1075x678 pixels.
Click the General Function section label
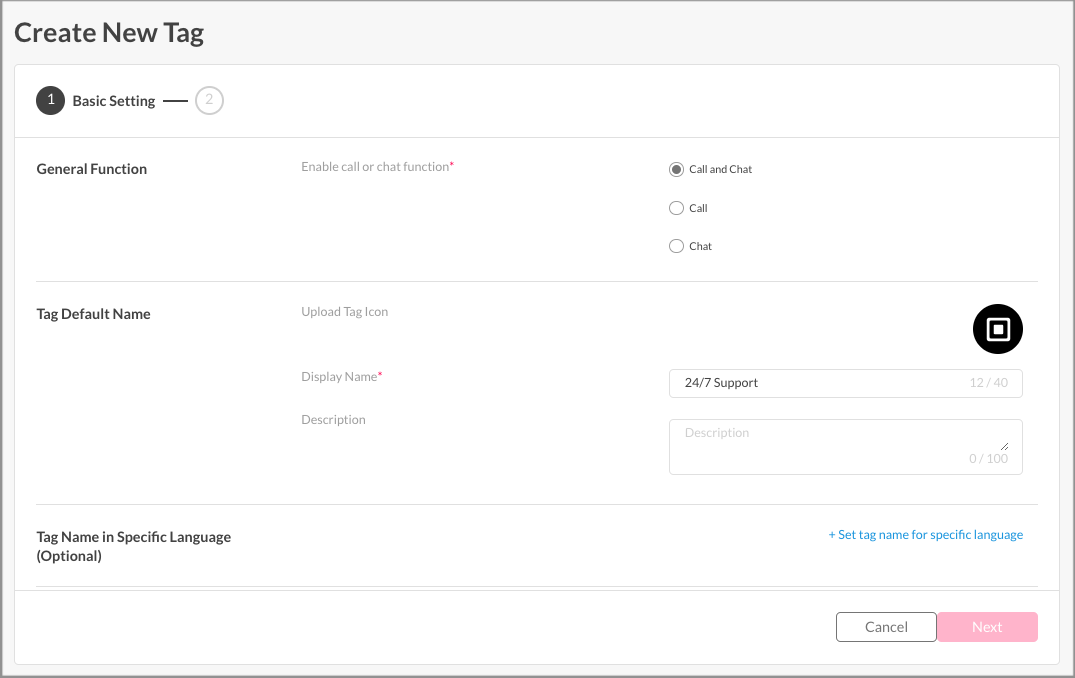[x=92, y=169]
